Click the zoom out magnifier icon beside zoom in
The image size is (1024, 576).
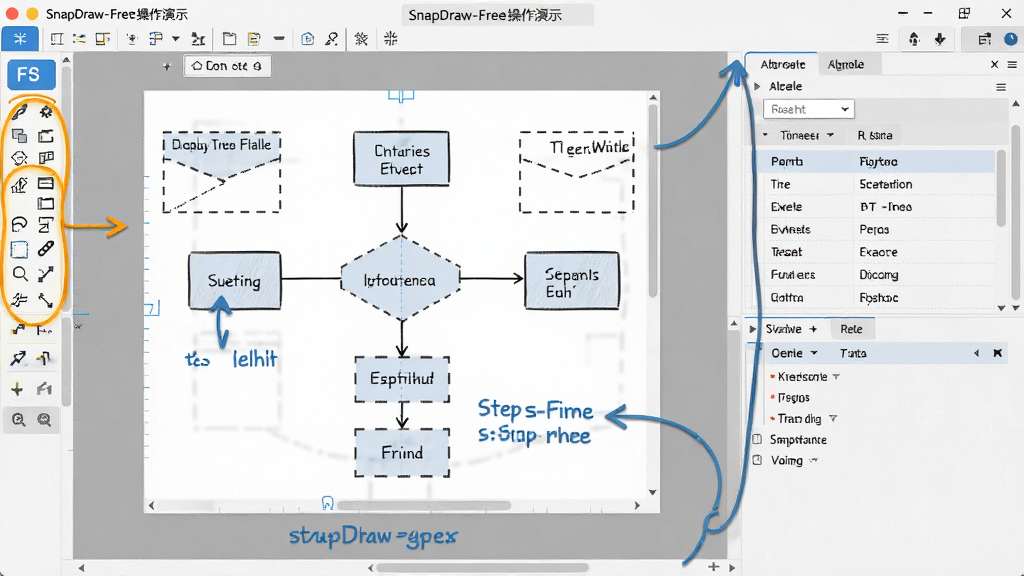(44, 420)
